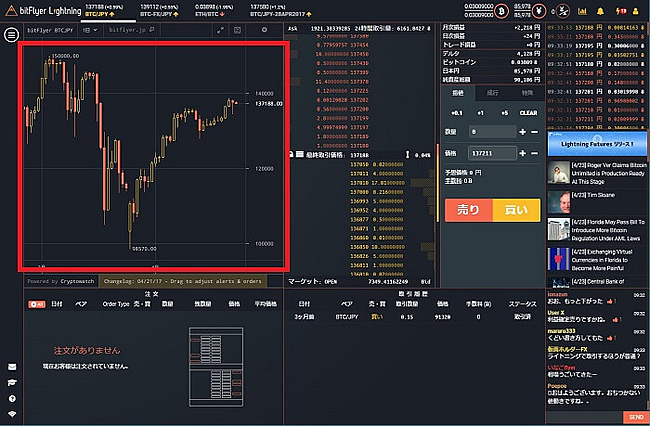The height and width of the screenshot is (426, 650).
Task: Click the bitFlyer Lightning logo
Action: 43,11
